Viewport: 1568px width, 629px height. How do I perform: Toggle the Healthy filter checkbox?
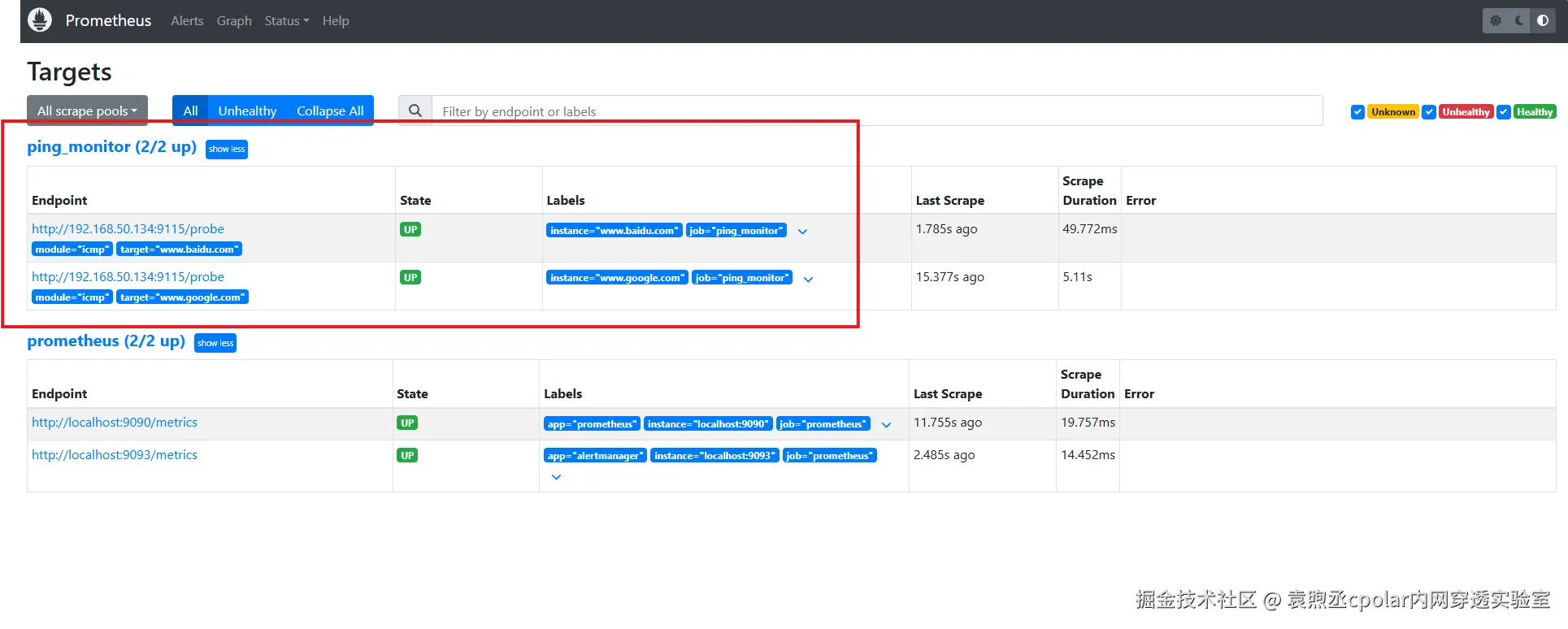click(x=1503, y=112)
